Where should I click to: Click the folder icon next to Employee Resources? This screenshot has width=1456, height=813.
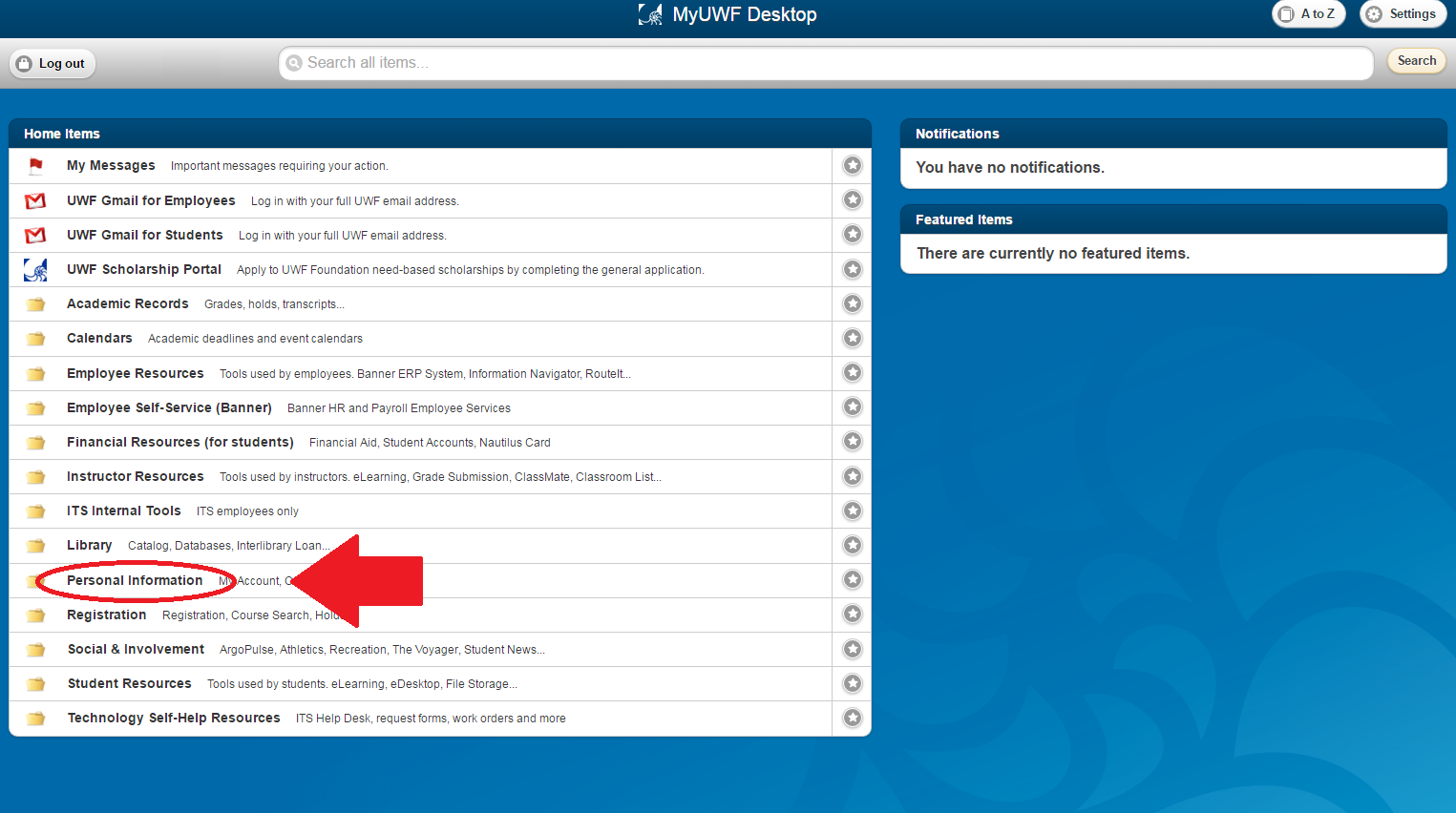pos(35,374)
